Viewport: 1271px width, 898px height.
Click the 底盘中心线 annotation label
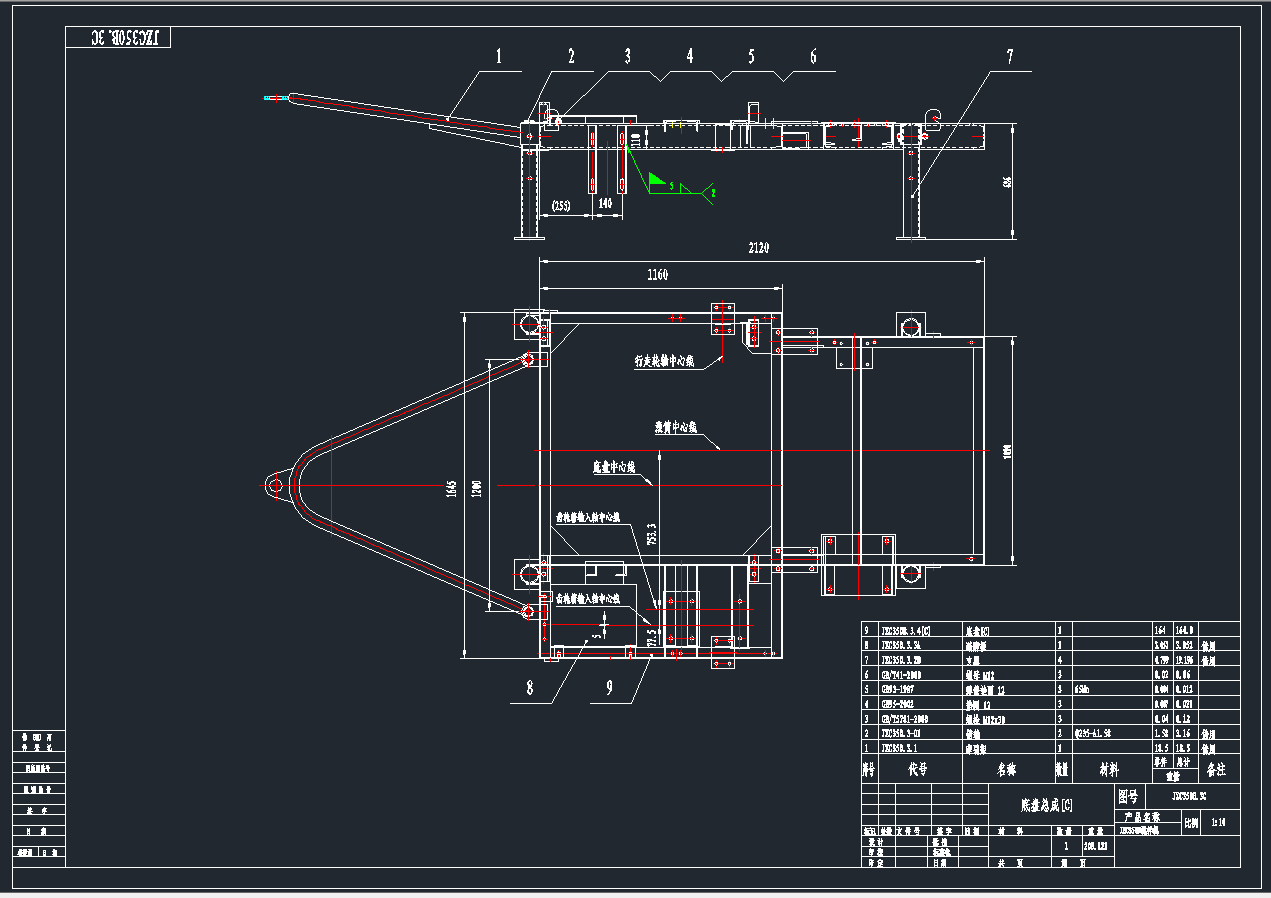(x=614, y=467)
